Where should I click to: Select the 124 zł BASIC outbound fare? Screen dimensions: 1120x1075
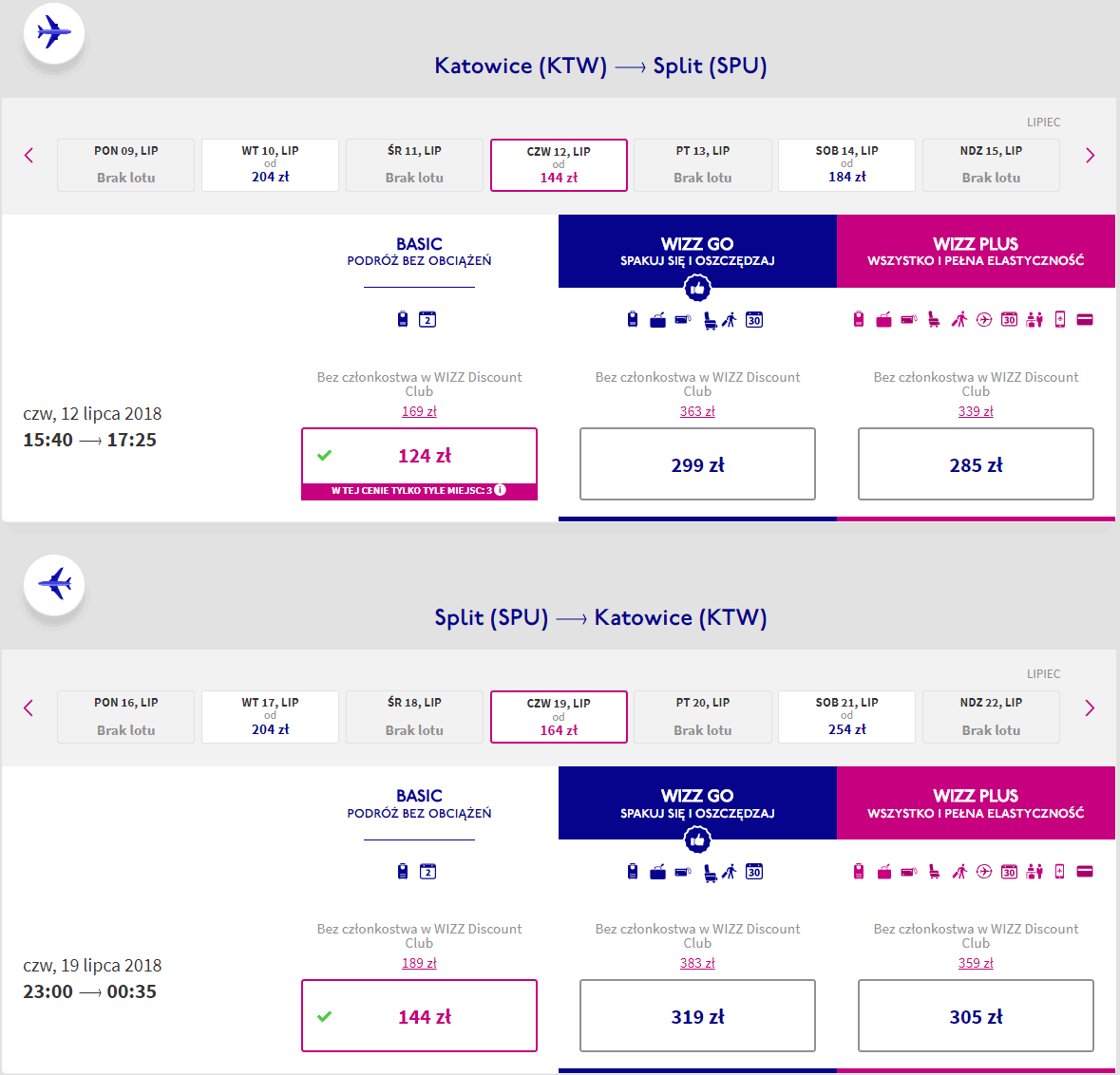coord(419,457)
